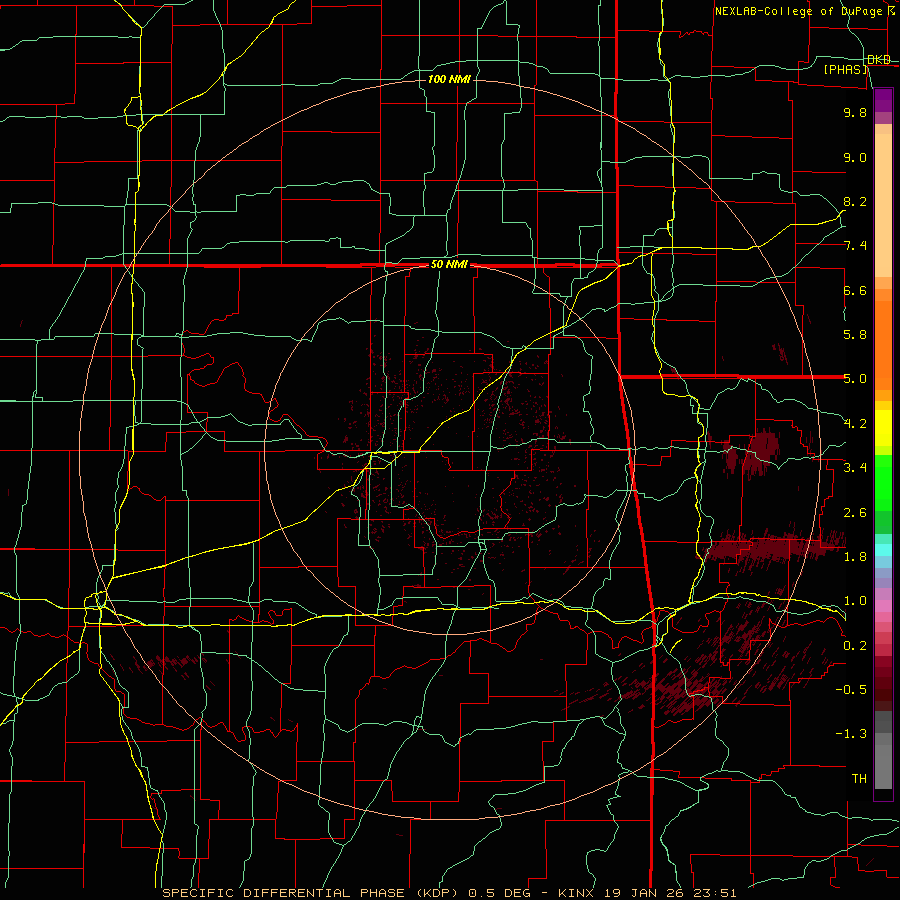Screen dimensions: 900x900
Task: Select the 6.6 scale label
Action: pyautogui.click(x=855, y=290)
